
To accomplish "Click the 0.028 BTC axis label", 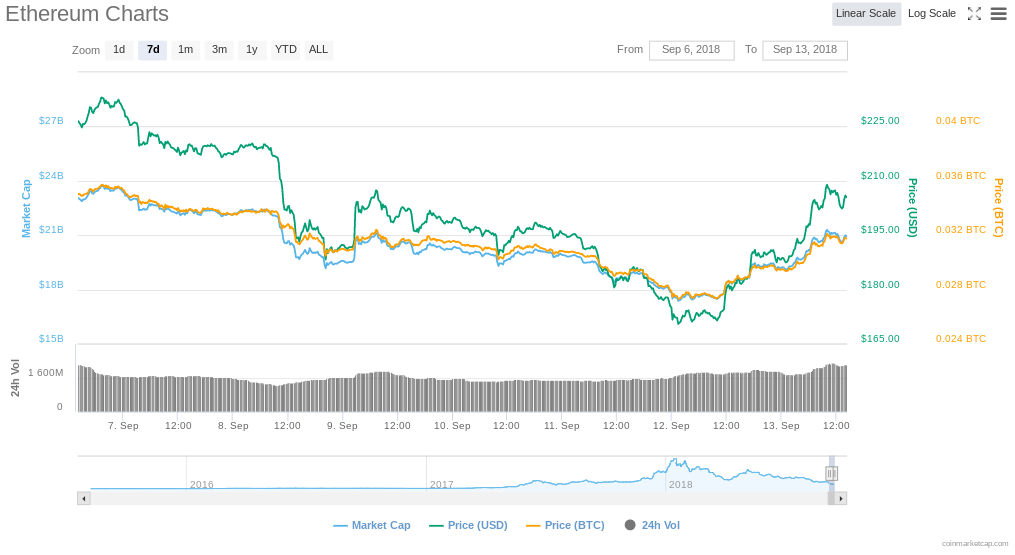I will coord(961,284).
